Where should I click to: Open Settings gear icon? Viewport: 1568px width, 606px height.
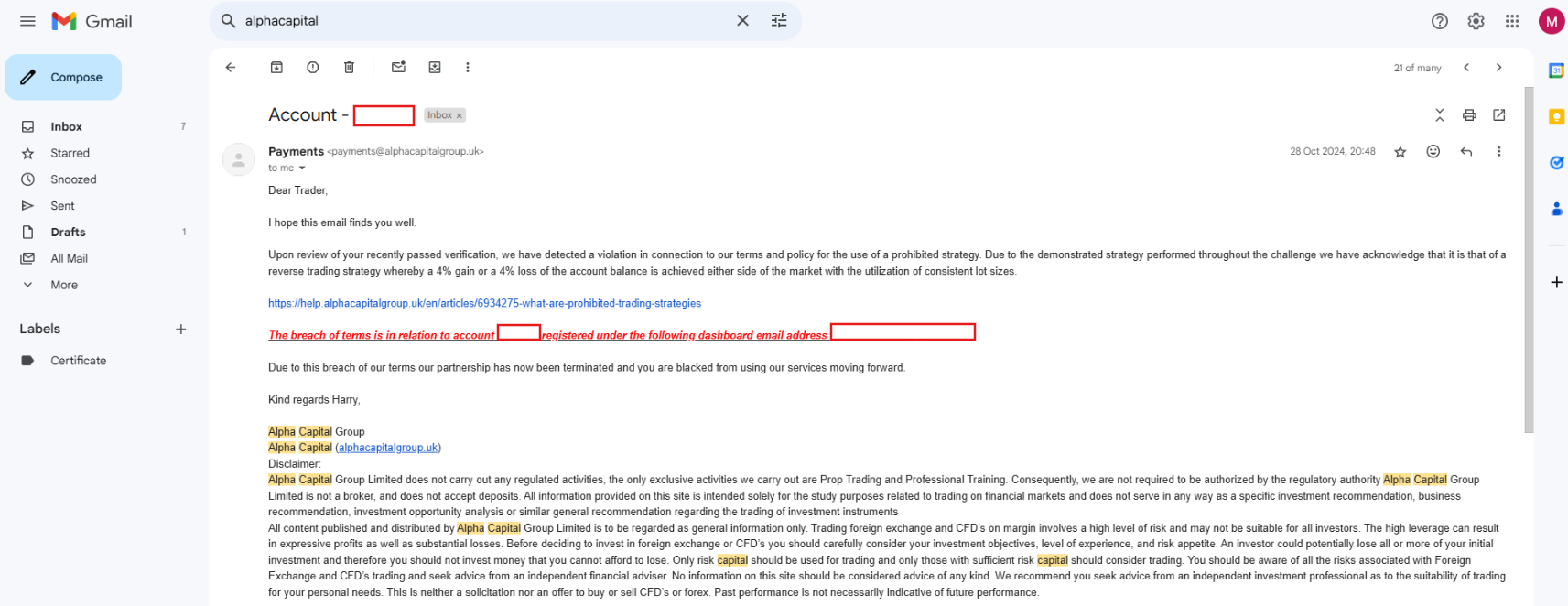[x=1476, y=21]
